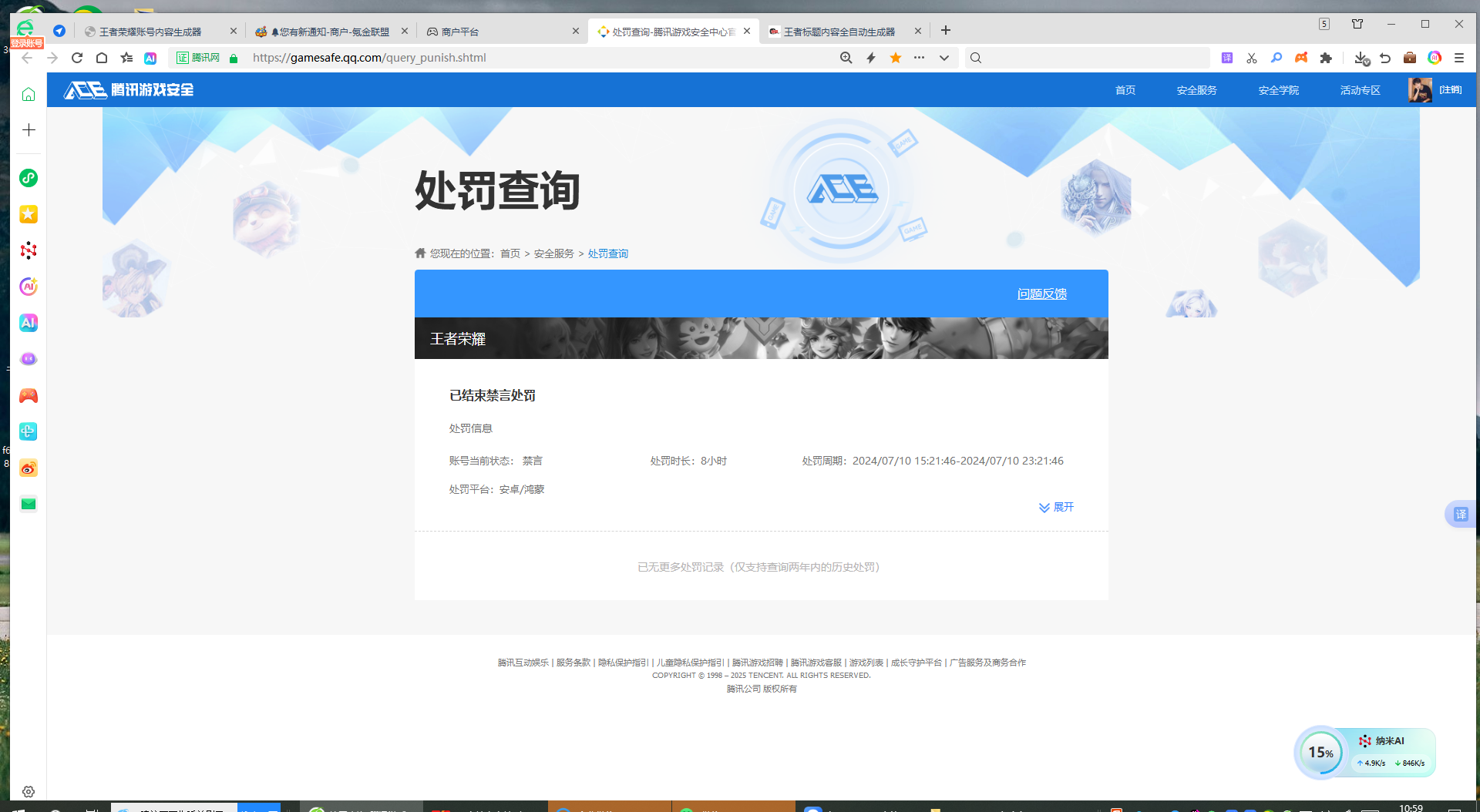Click the 问题反馈 feedback link
Screen dimensions: 1480x812
tap(1042, 294)
